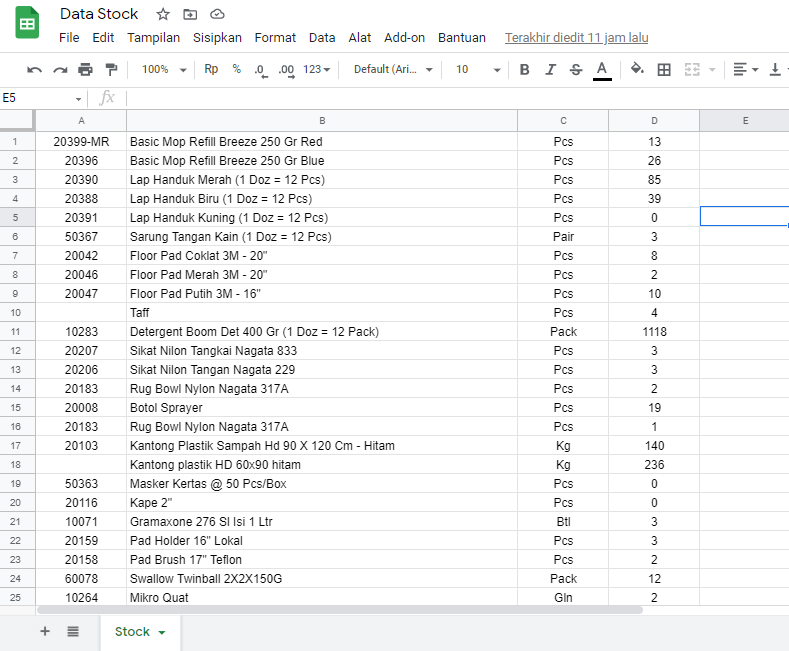Click the Redo arrow icon
This screenshot has height=651, width=789.
coord(60,69)
